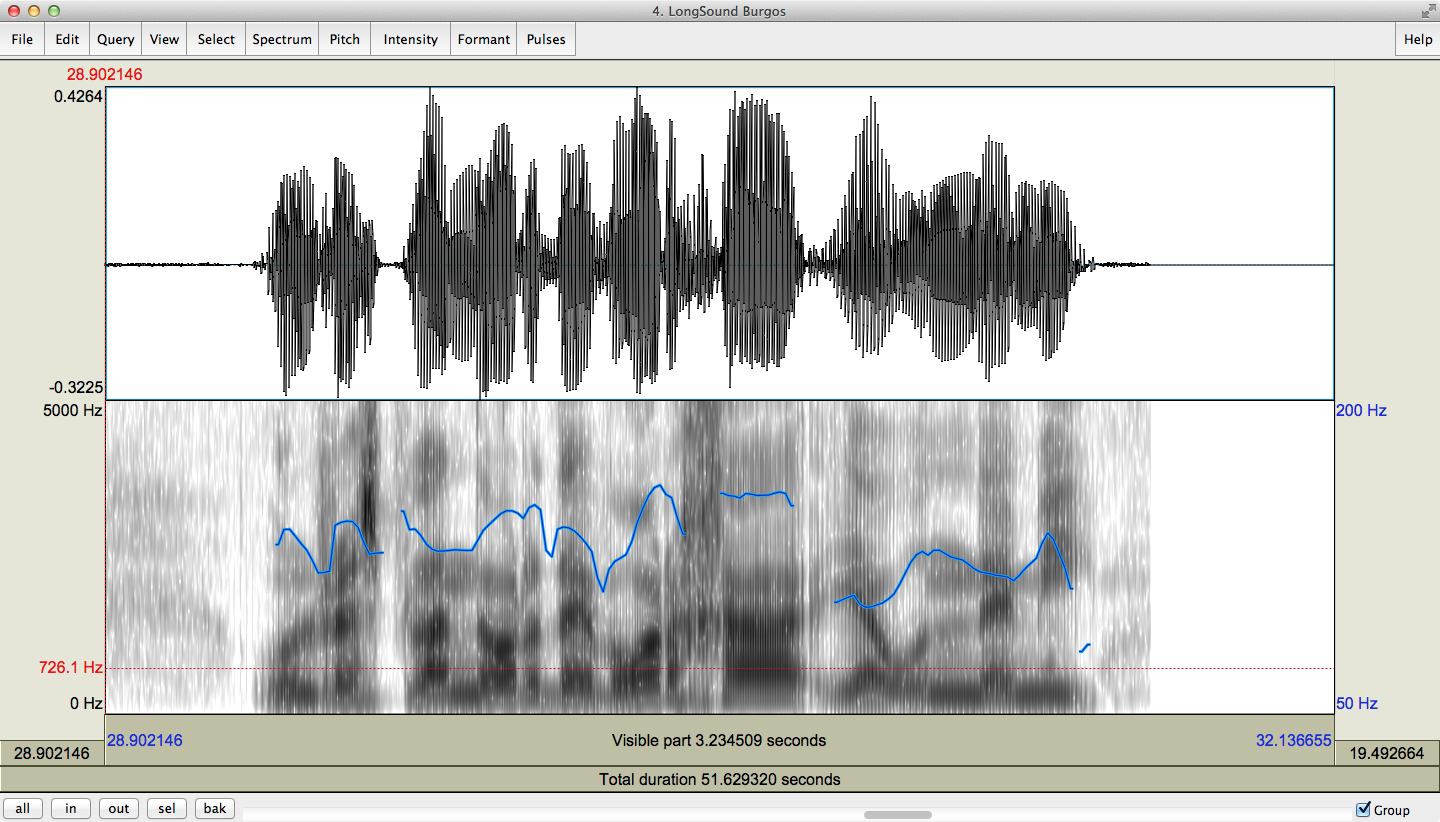Open the Help menu

point(1418,39)
